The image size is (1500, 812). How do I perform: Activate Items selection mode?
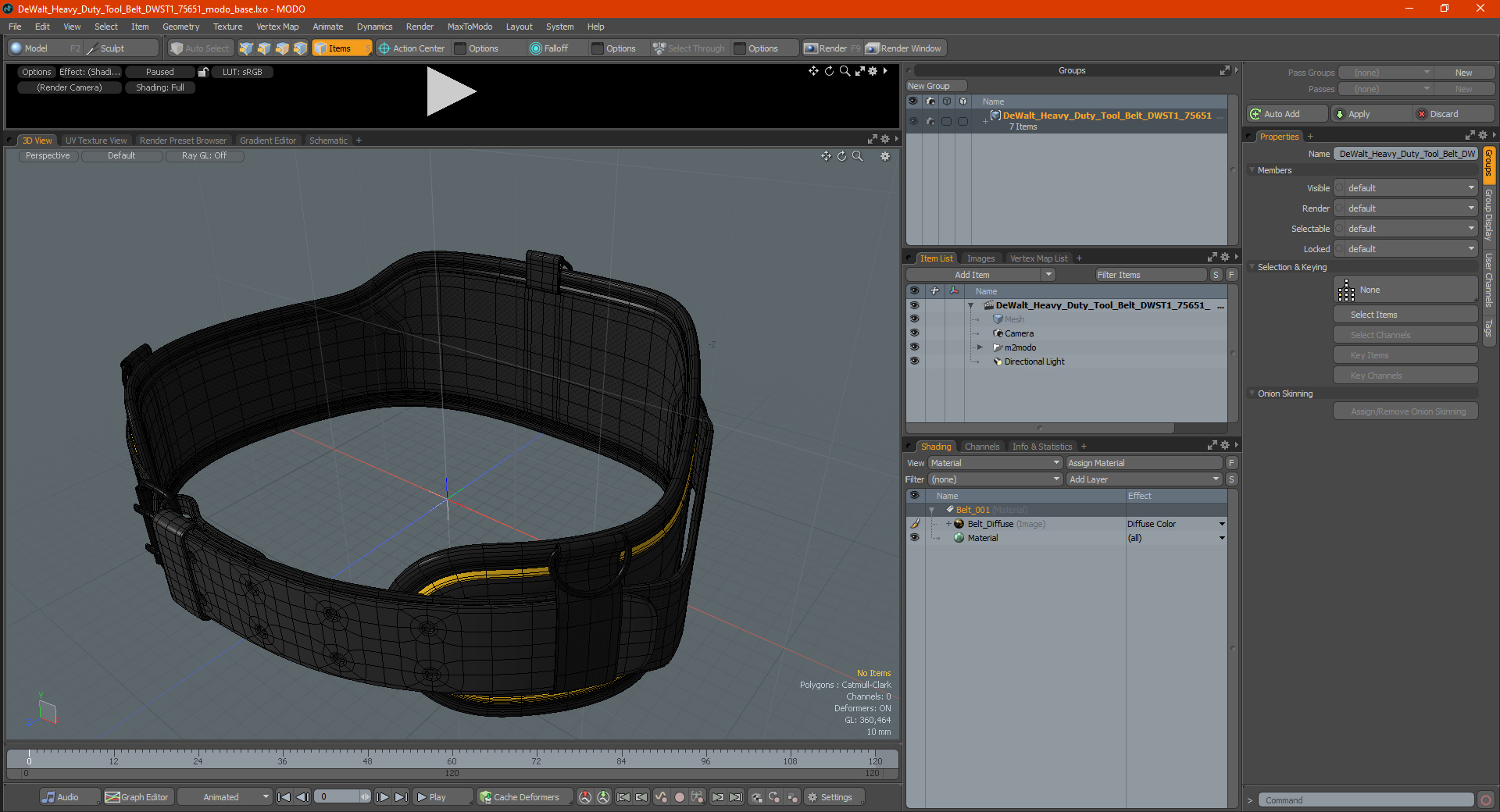pyautogui.click(x=341, y=48)
